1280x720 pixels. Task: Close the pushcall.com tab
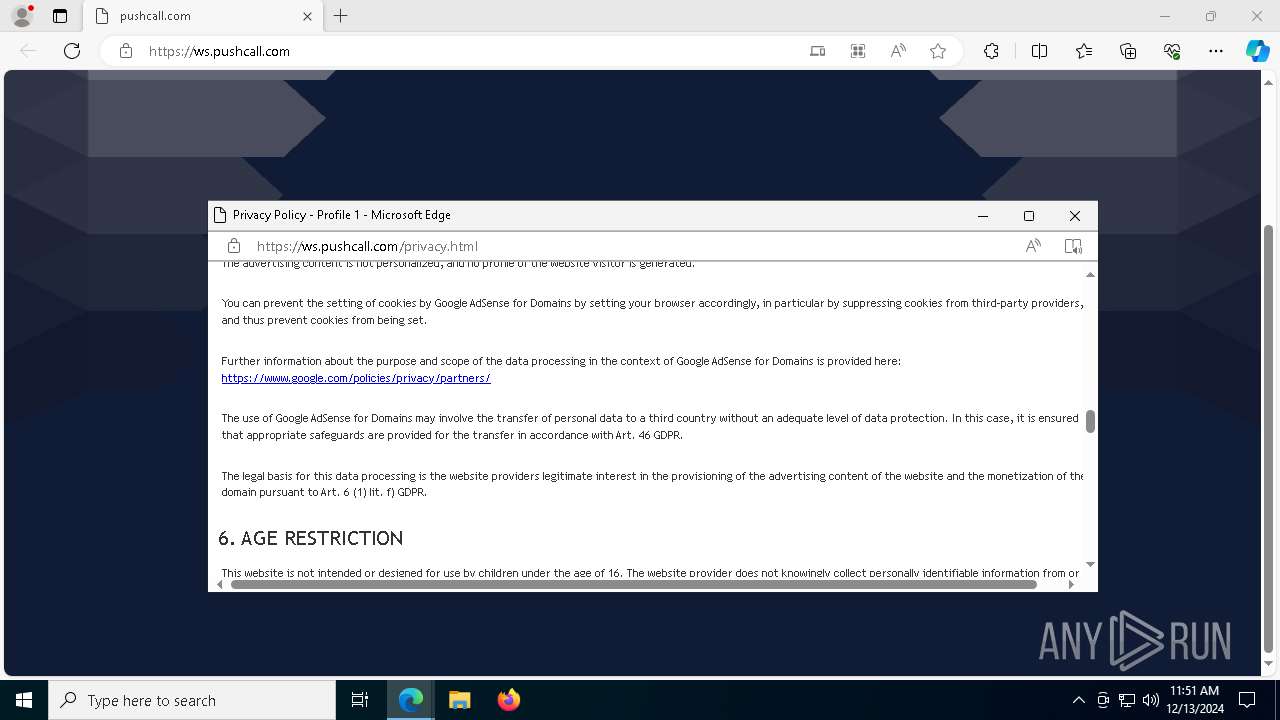point(307,16)
